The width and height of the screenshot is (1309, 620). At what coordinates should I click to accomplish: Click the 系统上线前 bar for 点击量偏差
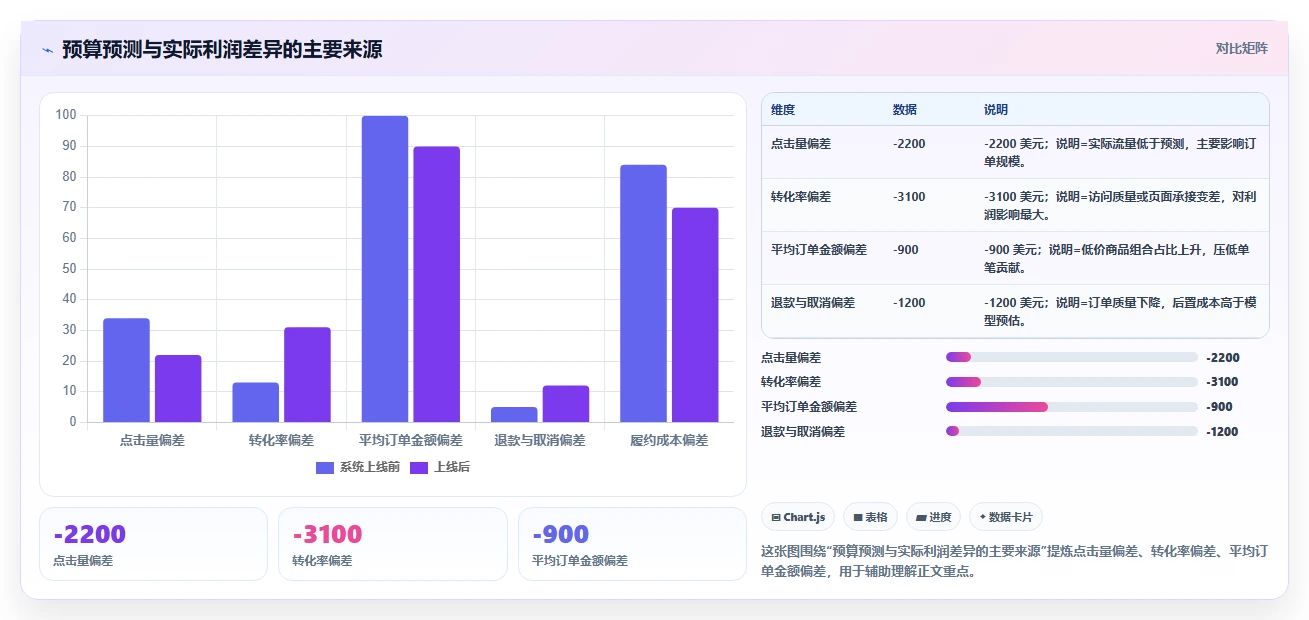tap(126, 370)
